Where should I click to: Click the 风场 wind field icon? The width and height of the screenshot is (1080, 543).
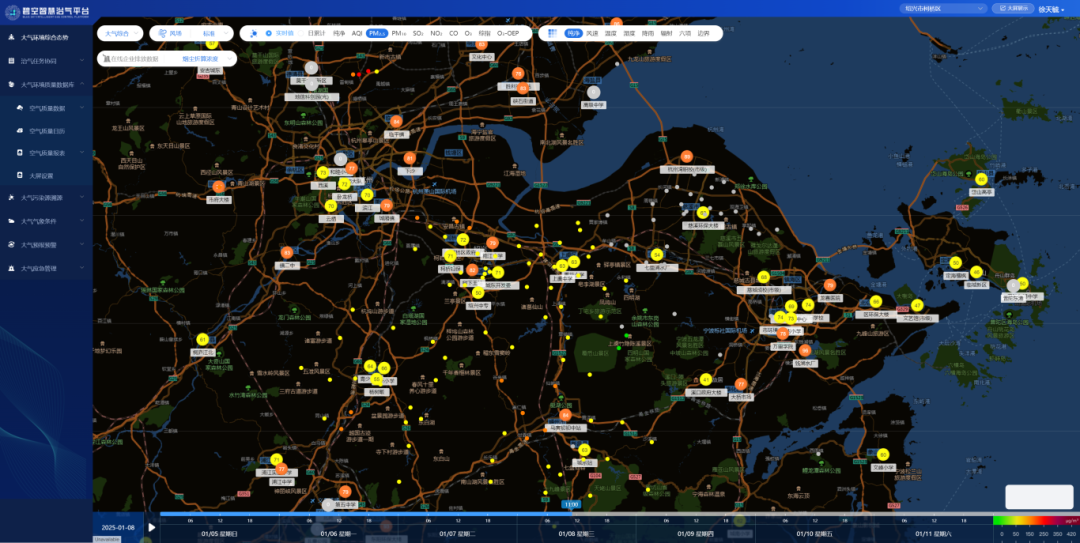point(162,33)
